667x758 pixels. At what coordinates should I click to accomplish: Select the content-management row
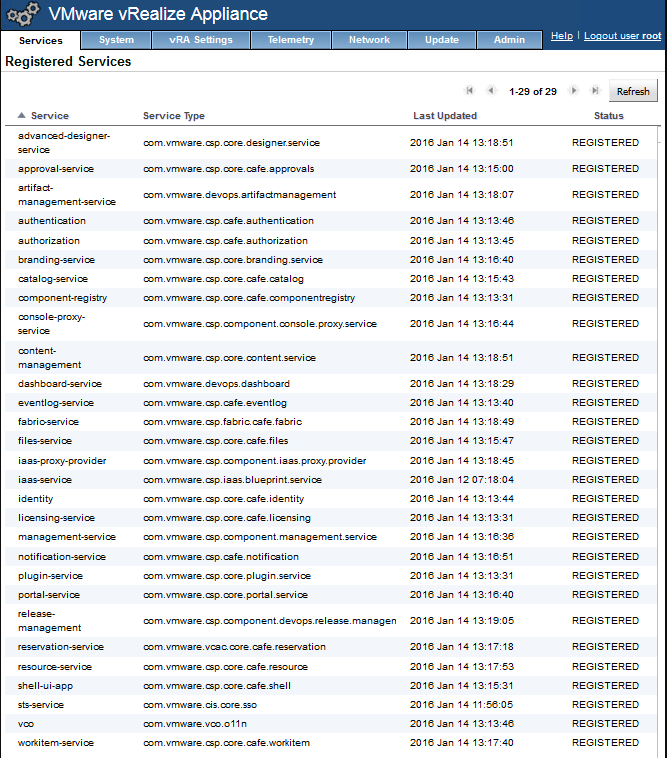point(331,358)
